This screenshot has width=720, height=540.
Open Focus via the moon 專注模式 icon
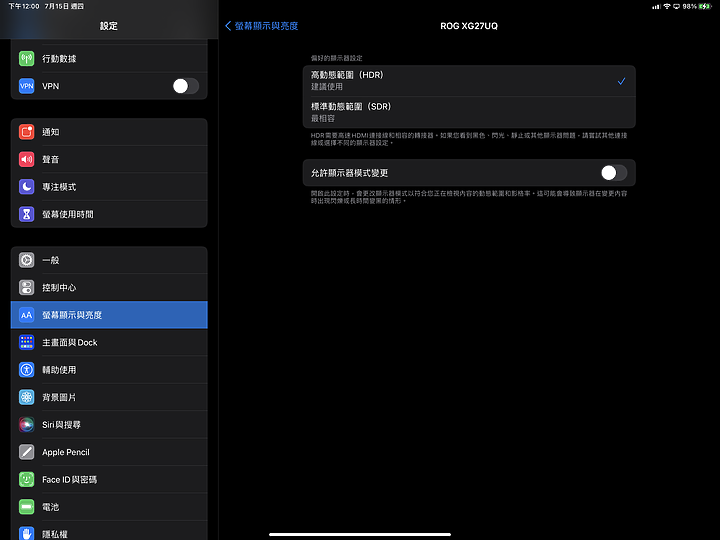point(27,187)
